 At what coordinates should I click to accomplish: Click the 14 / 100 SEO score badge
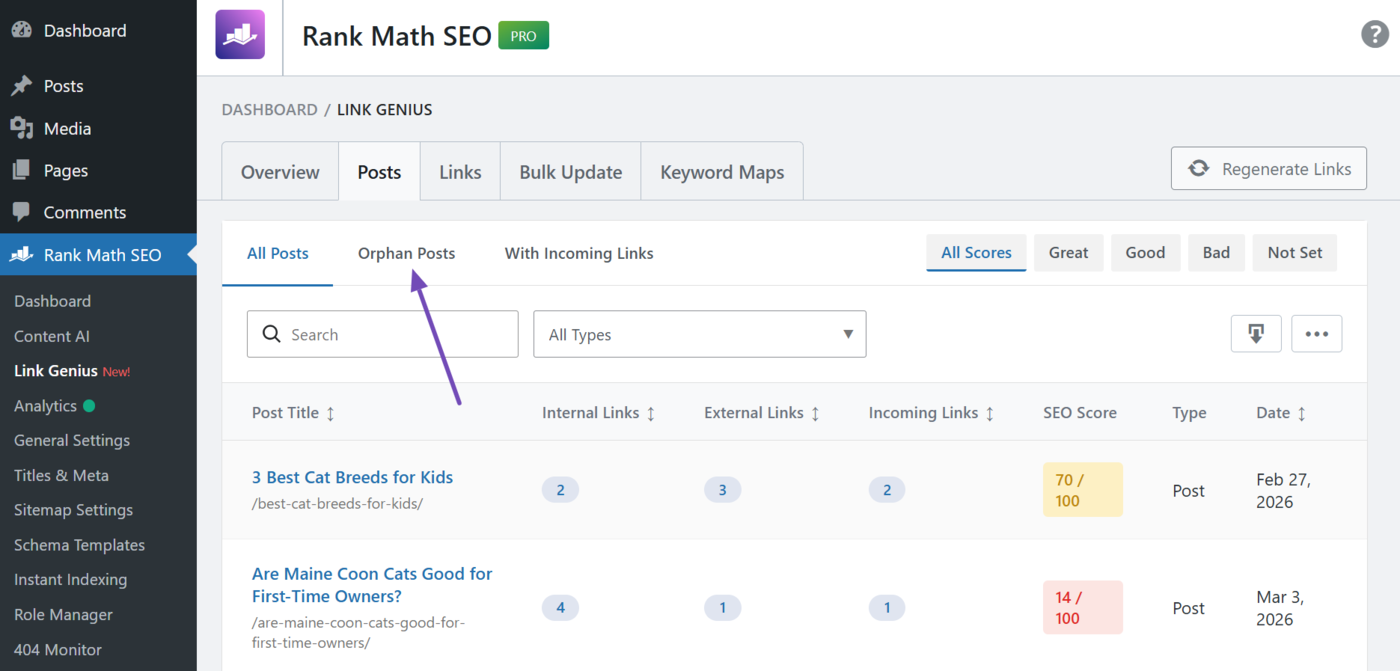pos(1082,608)
